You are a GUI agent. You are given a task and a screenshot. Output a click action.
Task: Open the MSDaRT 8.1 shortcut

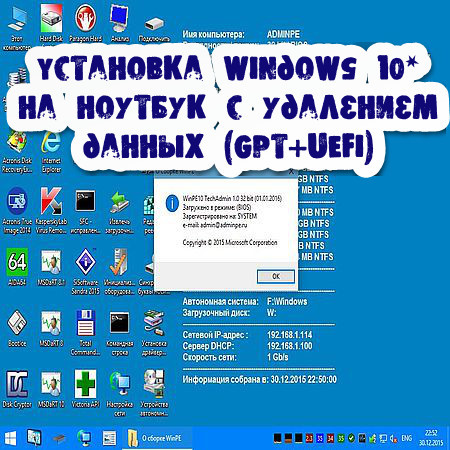point(51,268)
